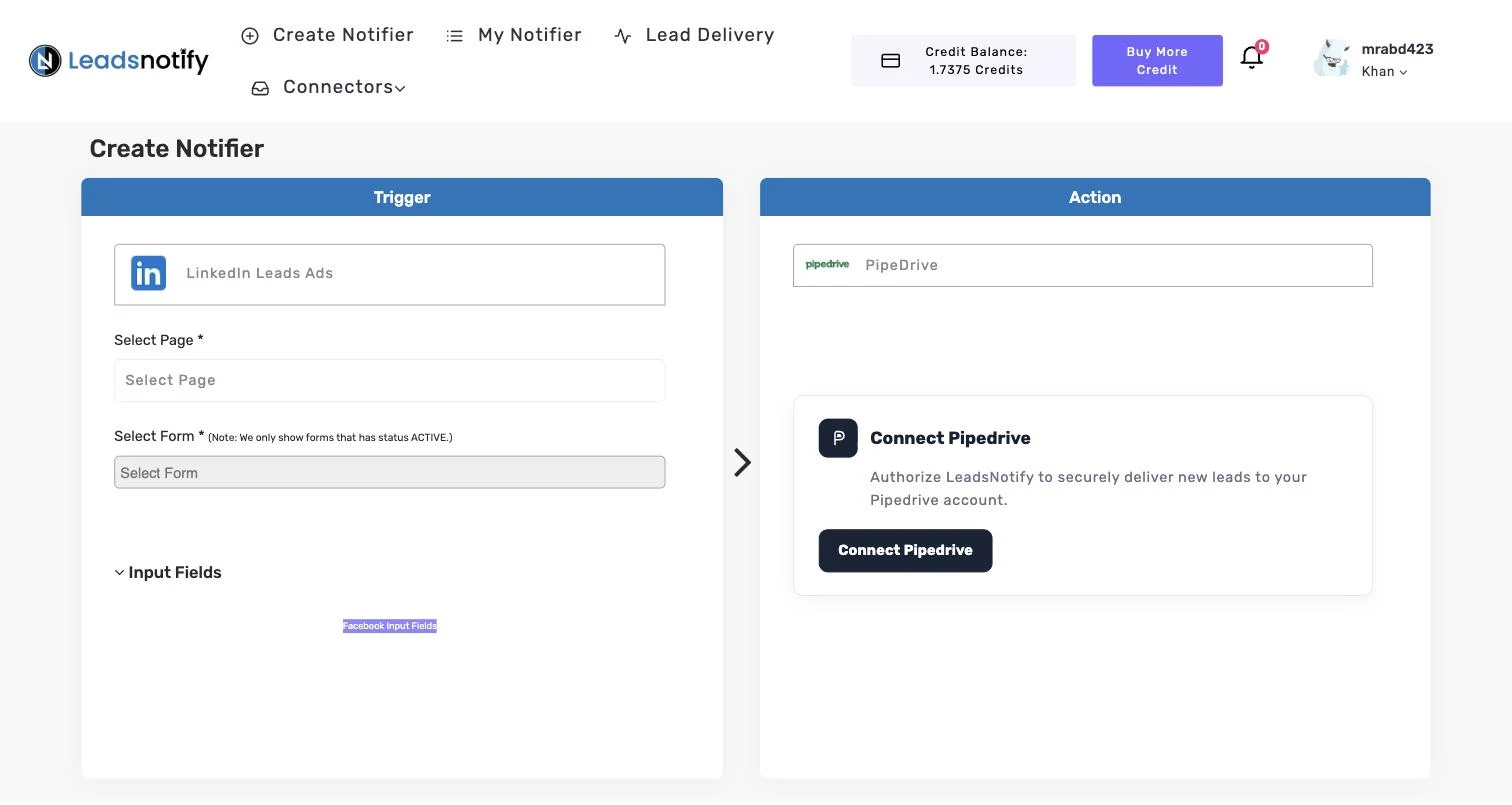
Task: Click the Facebook Input Fields label
Action: pos(390,626)
